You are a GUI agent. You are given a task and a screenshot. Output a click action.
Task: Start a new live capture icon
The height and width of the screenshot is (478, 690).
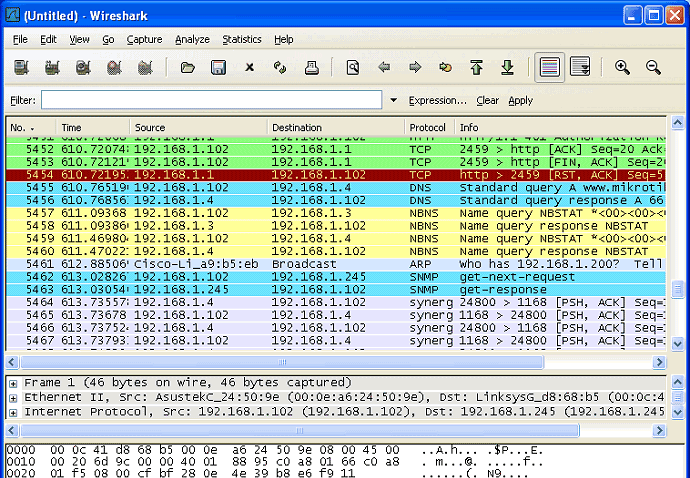tap(83, 67)
